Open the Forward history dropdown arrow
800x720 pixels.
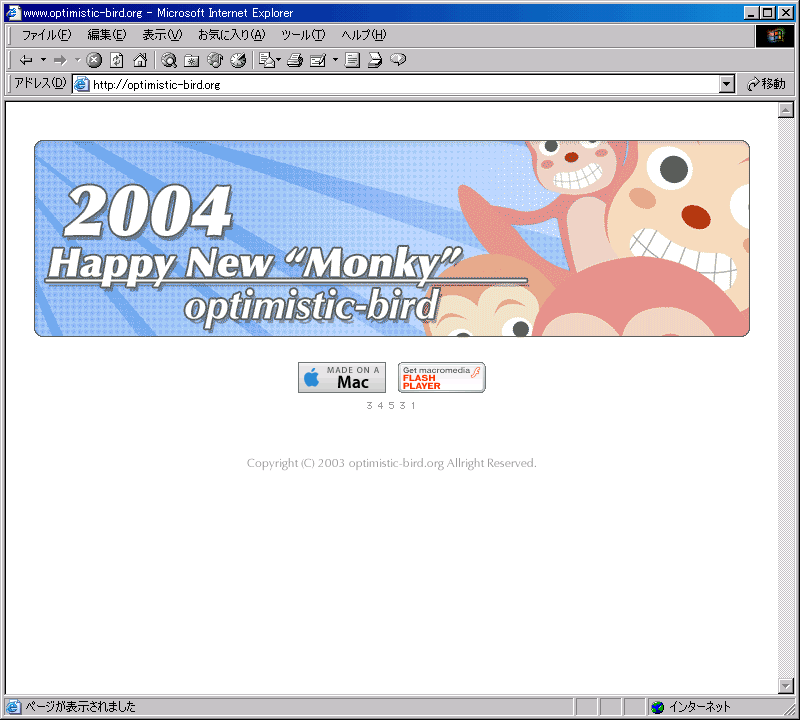pyautogui.click(x=78, y=60)
